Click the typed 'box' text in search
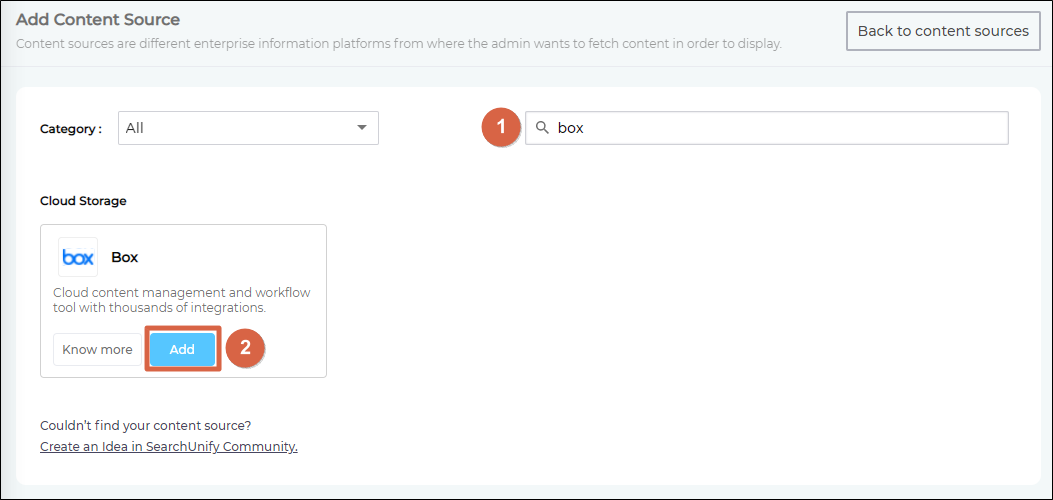 coord(570,128)
